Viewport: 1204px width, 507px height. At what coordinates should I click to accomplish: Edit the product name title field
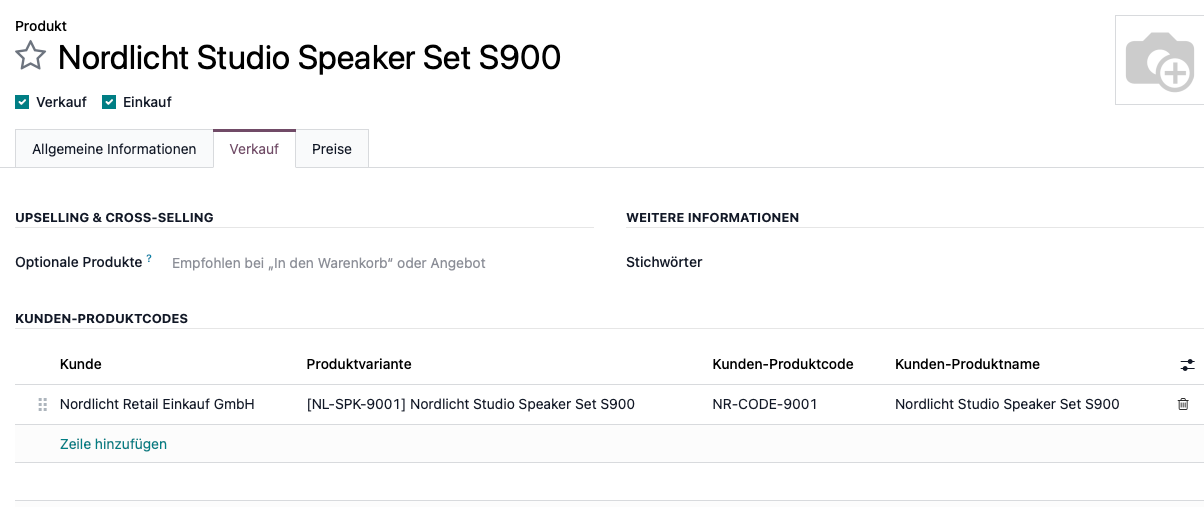tap(309, 58)
